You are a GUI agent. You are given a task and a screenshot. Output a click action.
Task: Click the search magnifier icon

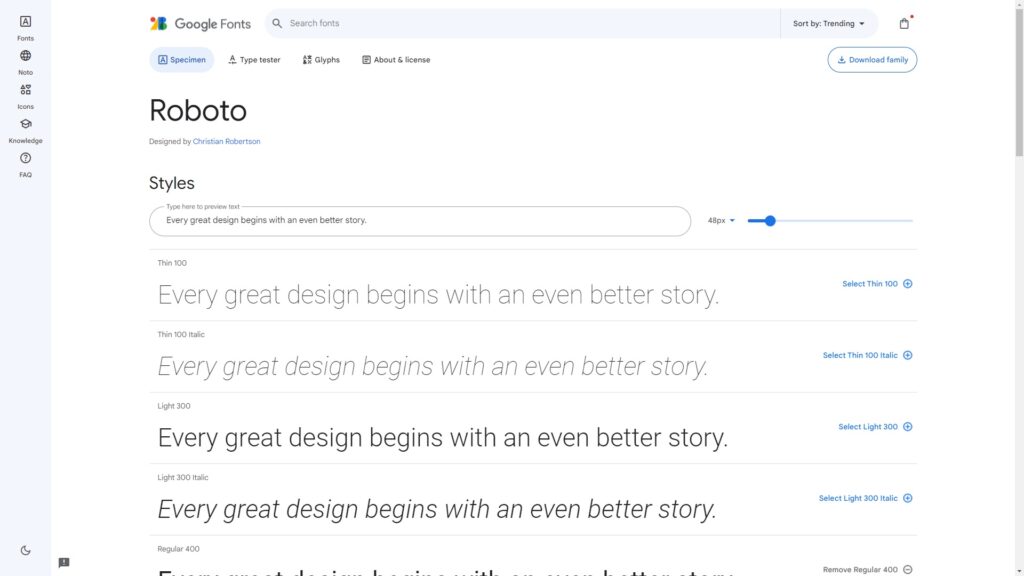275,22
